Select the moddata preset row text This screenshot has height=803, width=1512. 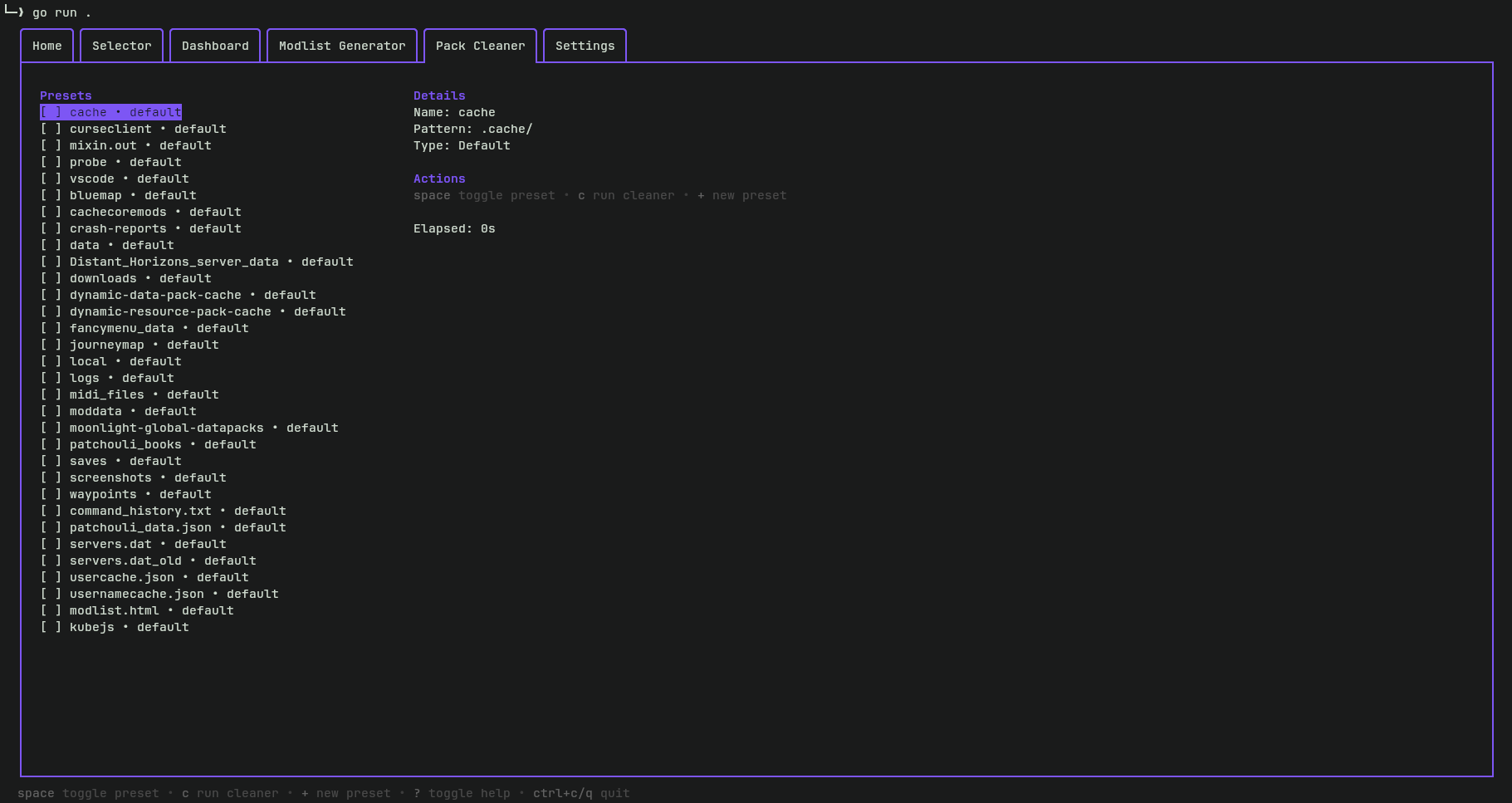(x=133, y=411)
